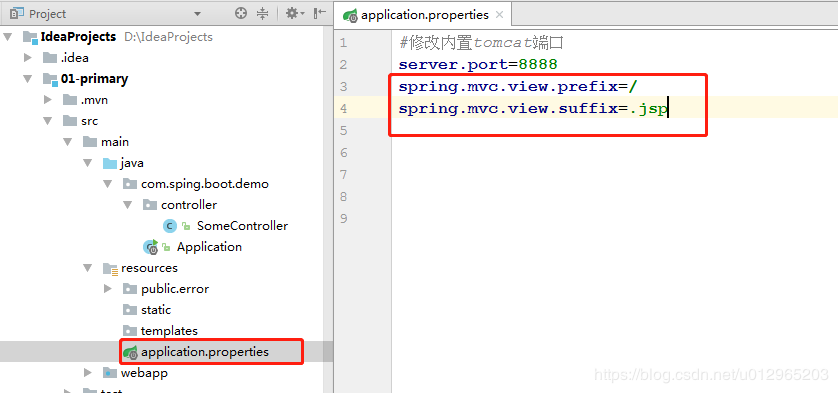Click the Spring leaf icon on editor tab

click(x=351, y=16)
